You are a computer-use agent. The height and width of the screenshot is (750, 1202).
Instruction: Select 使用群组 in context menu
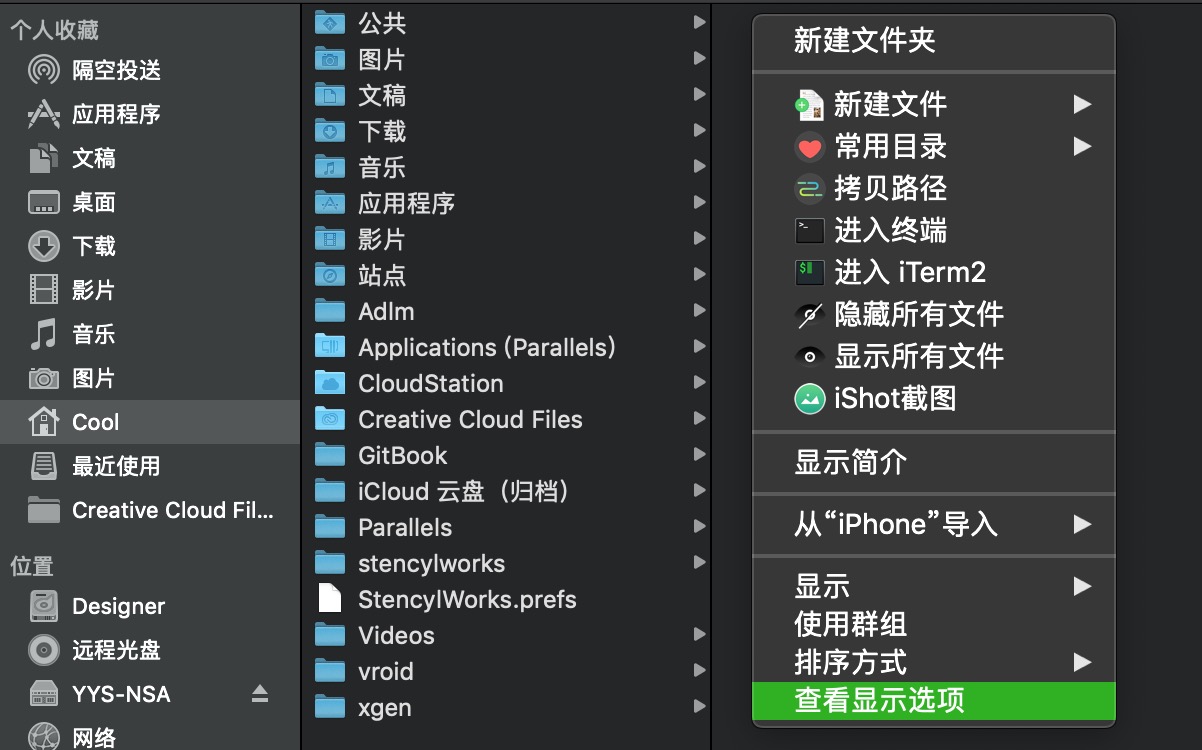click(933, 625)
